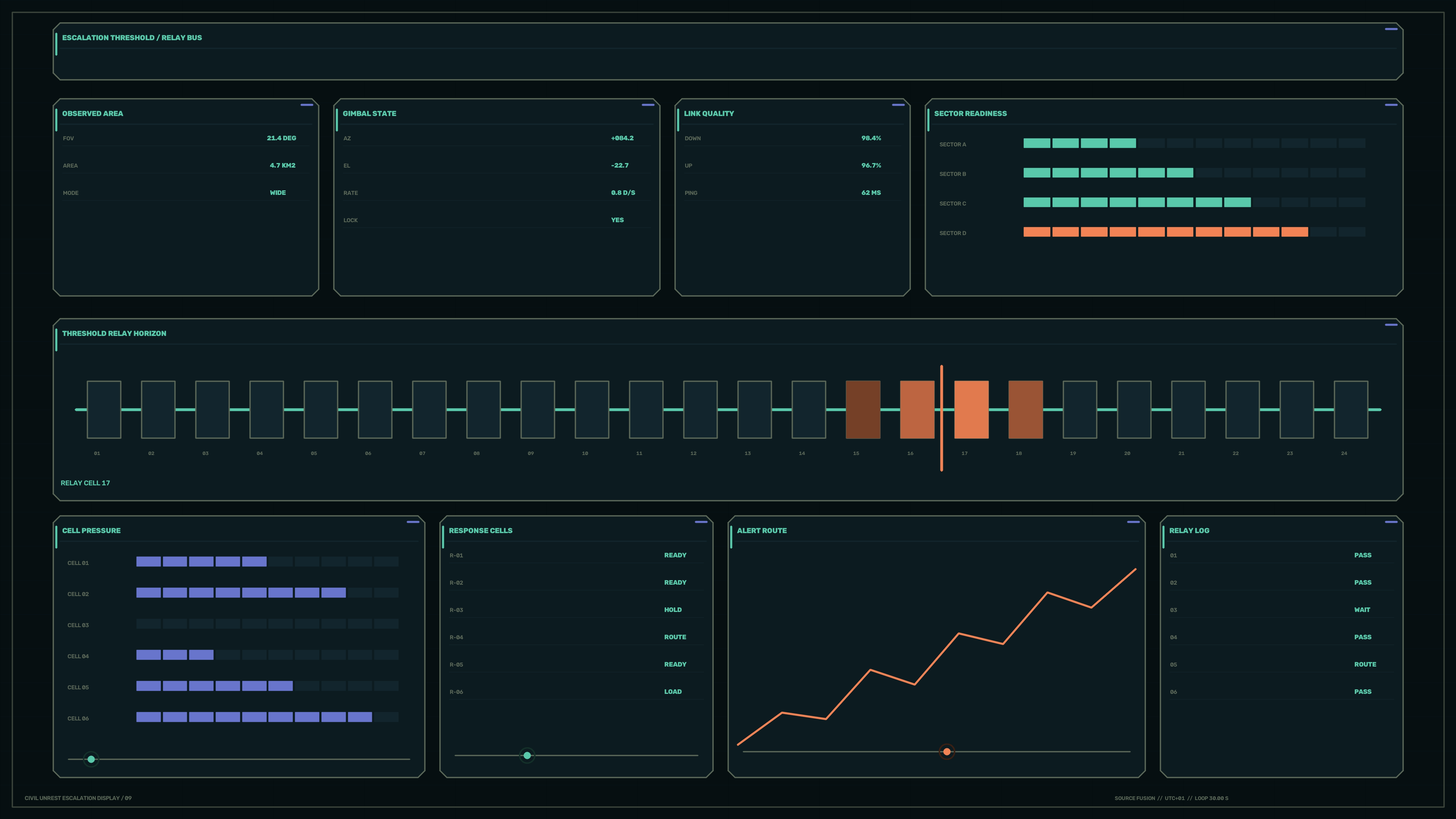Collapse the Cell Pressure panel dash icon
Viewport: 1456px width, 819px height.
[413, 522]
